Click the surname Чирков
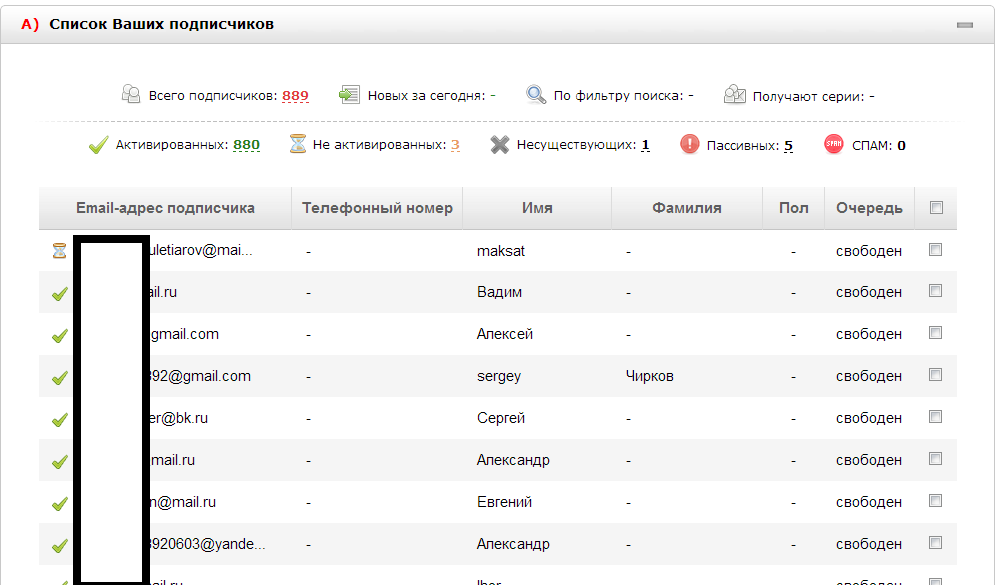The image size is (1002, 585). click(649, 377)
